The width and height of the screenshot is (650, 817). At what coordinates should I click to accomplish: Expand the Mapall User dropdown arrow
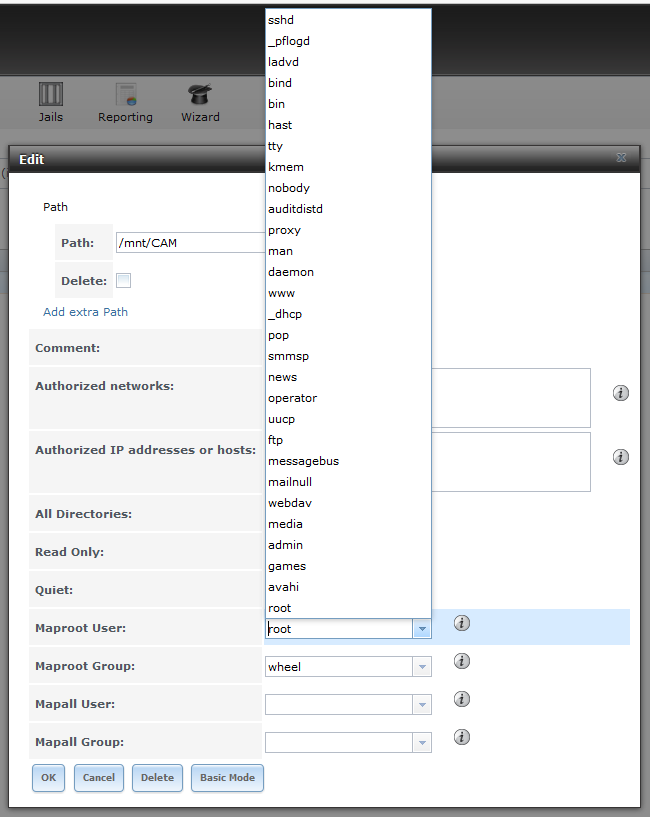coord(422,705)
